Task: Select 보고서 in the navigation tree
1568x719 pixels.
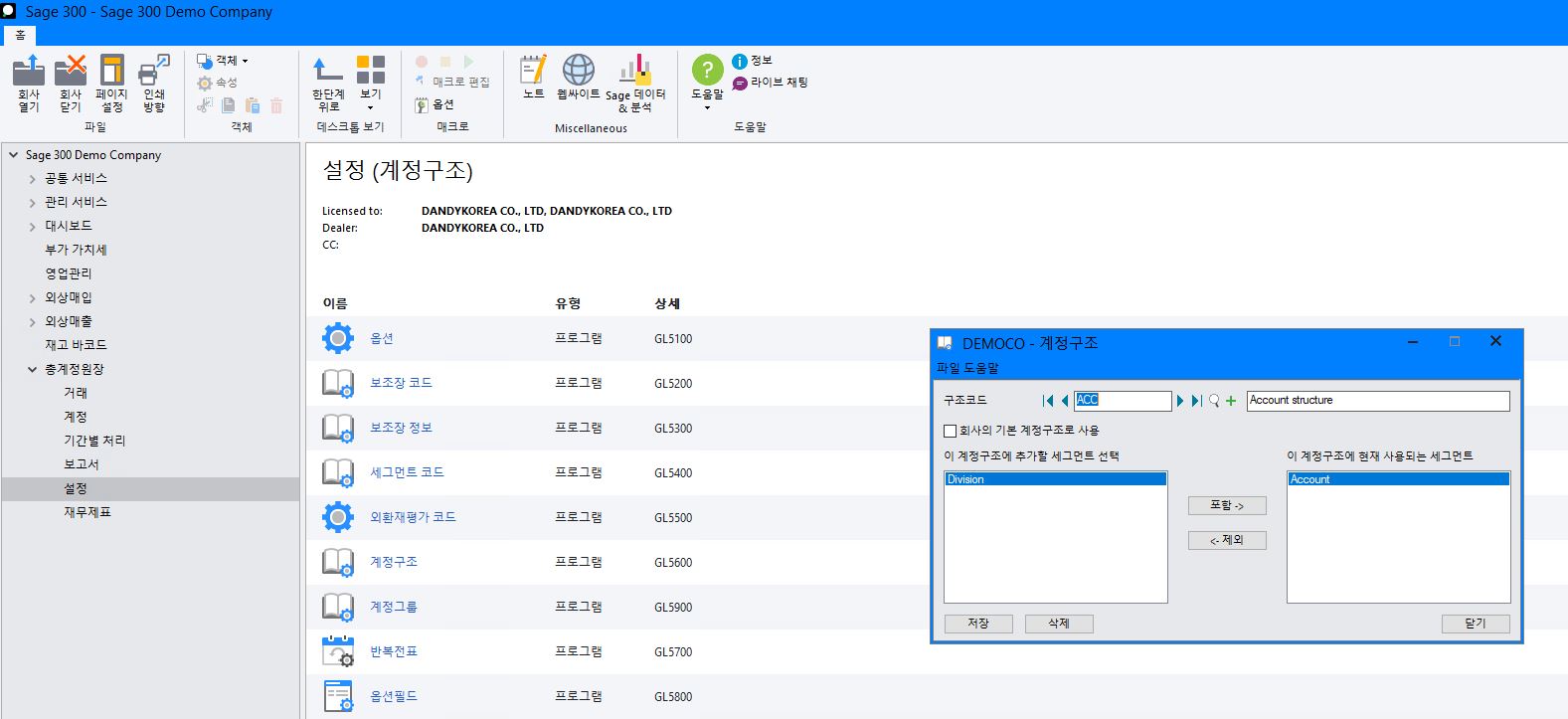Action: point(82,464)
